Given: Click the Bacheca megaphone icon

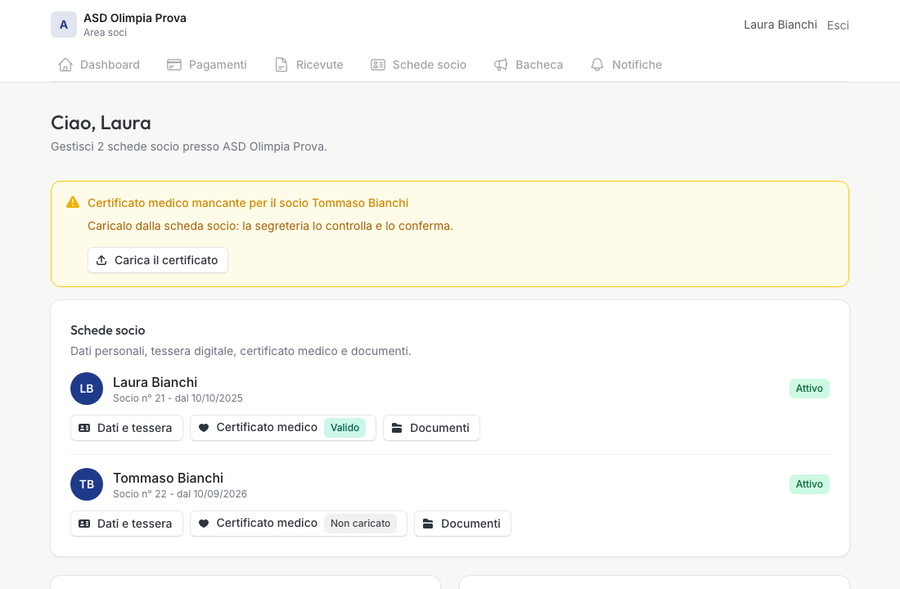Looking at the screenshot, I should click(x=501, y=65).
